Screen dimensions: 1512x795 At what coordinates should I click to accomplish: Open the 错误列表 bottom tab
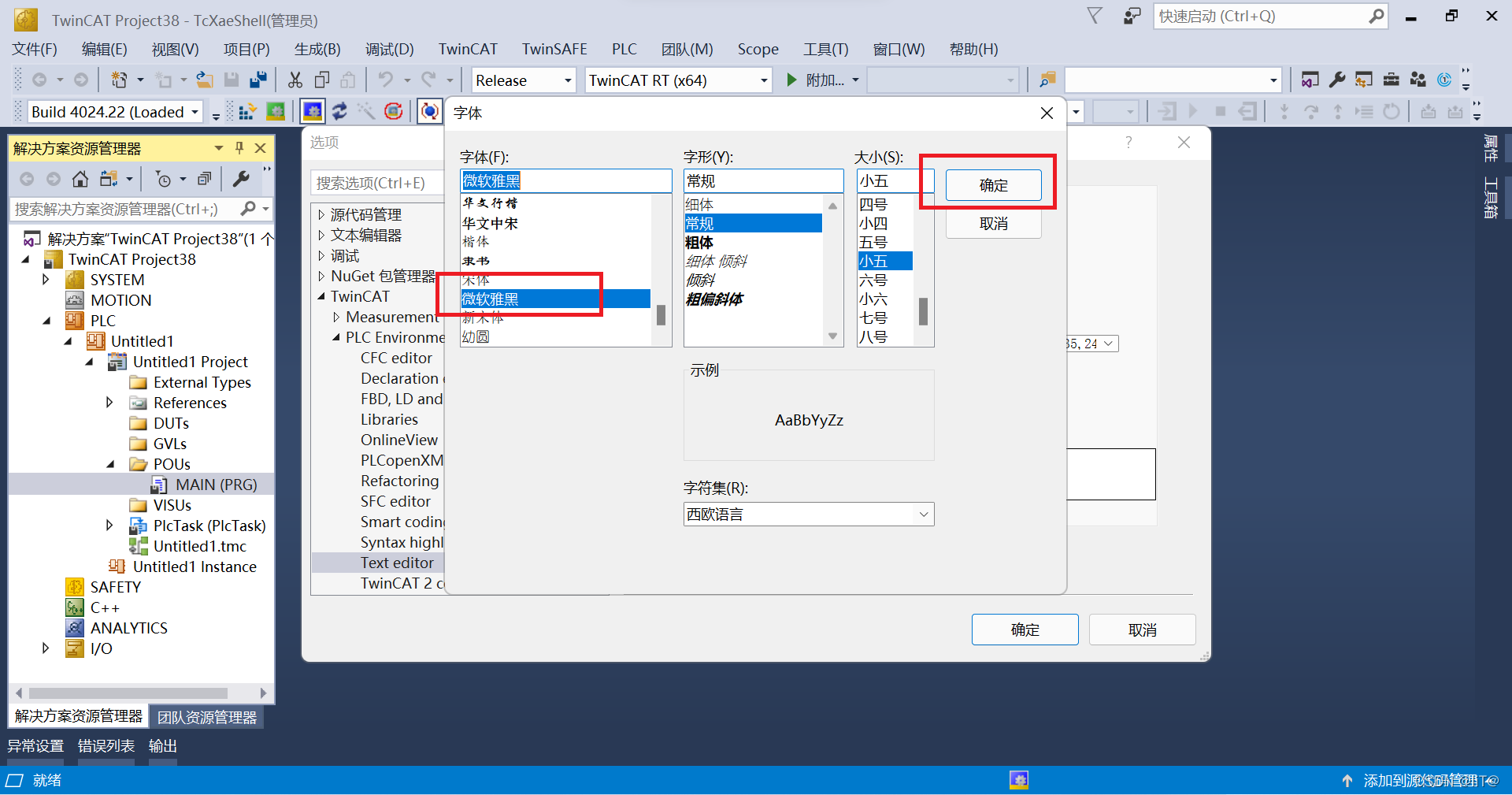[106, 746]
